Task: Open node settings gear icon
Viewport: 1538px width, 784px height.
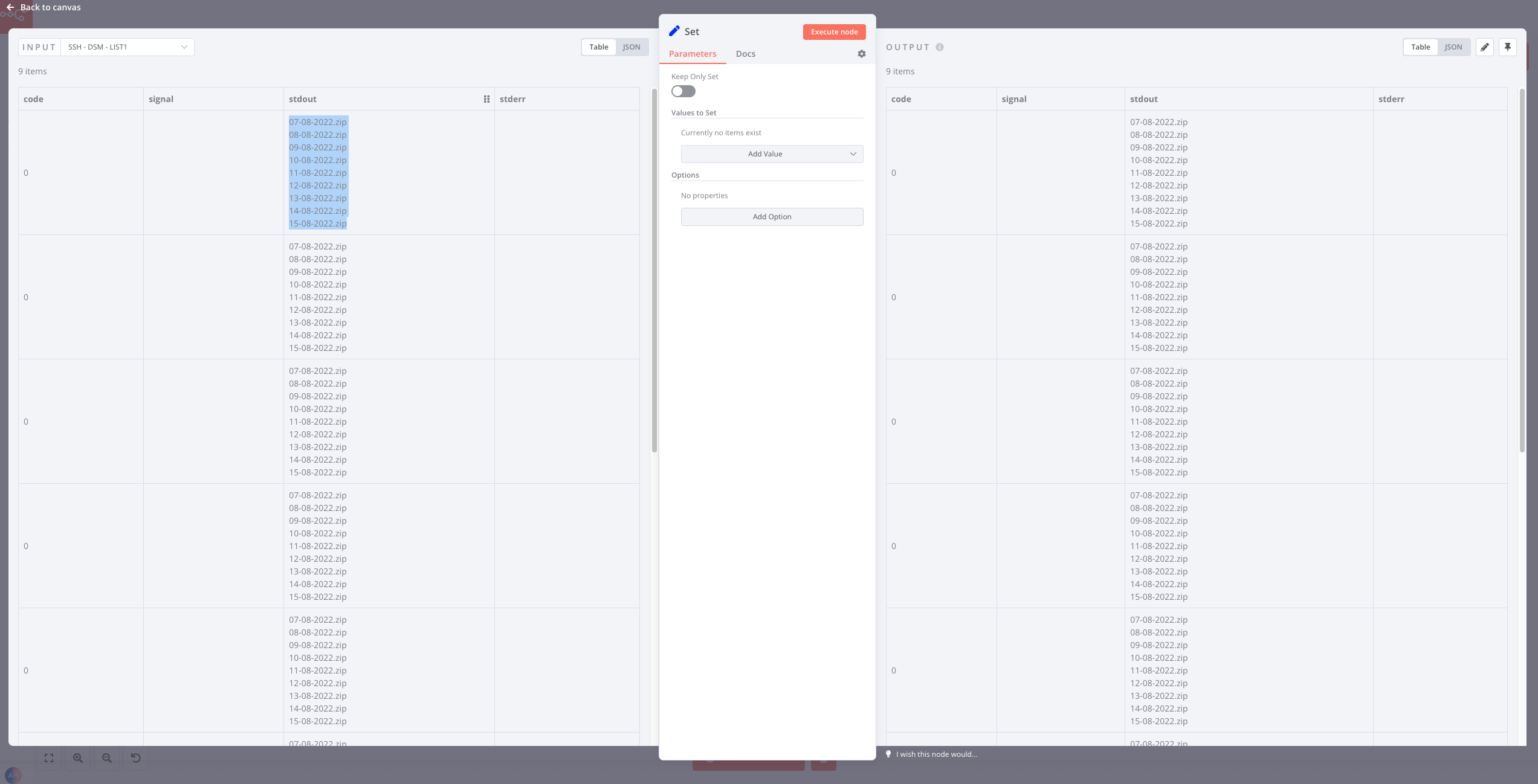Action: 862,54
